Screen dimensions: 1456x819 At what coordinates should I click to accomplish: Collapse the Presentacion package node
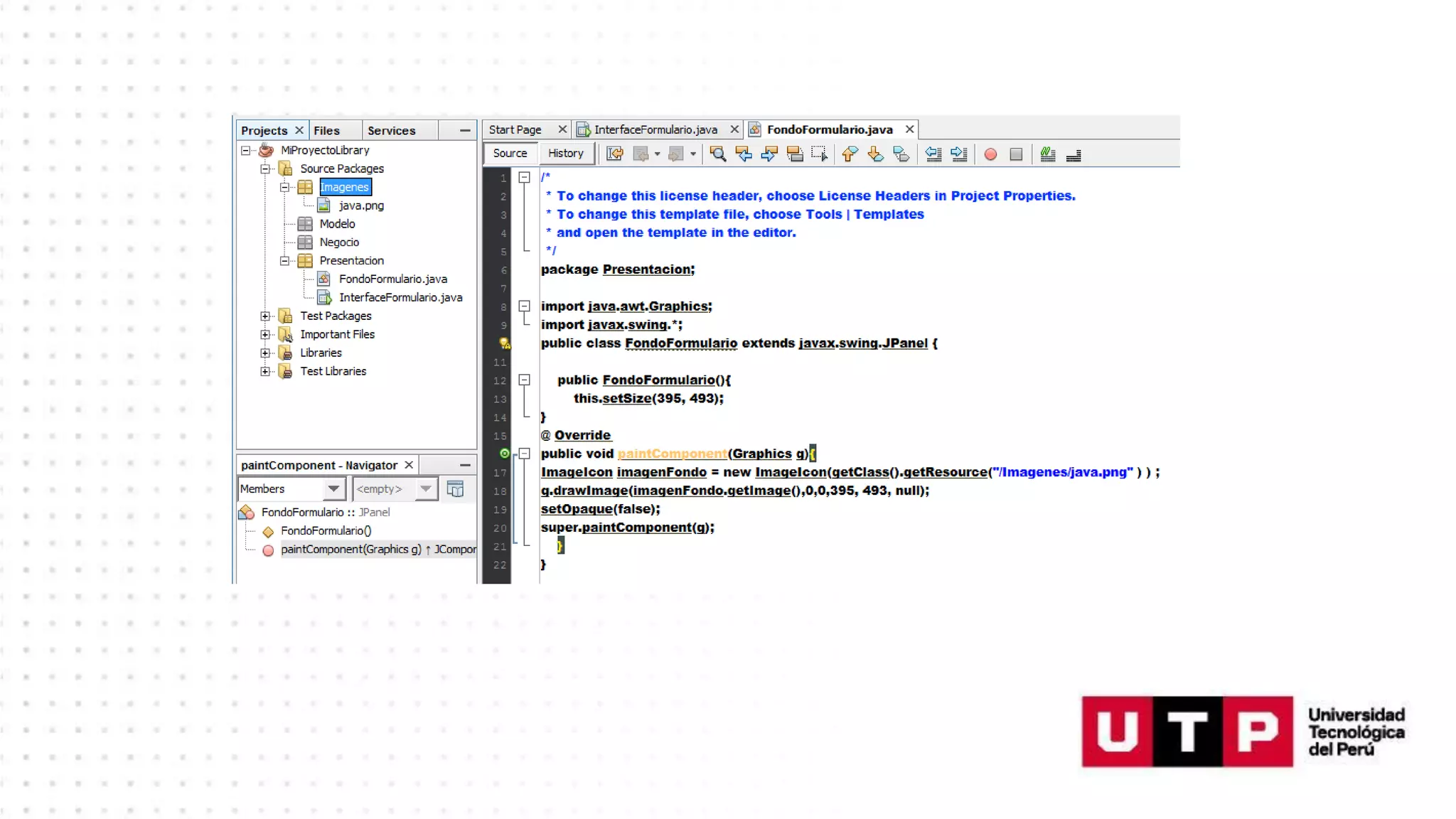tap(284, 261)
